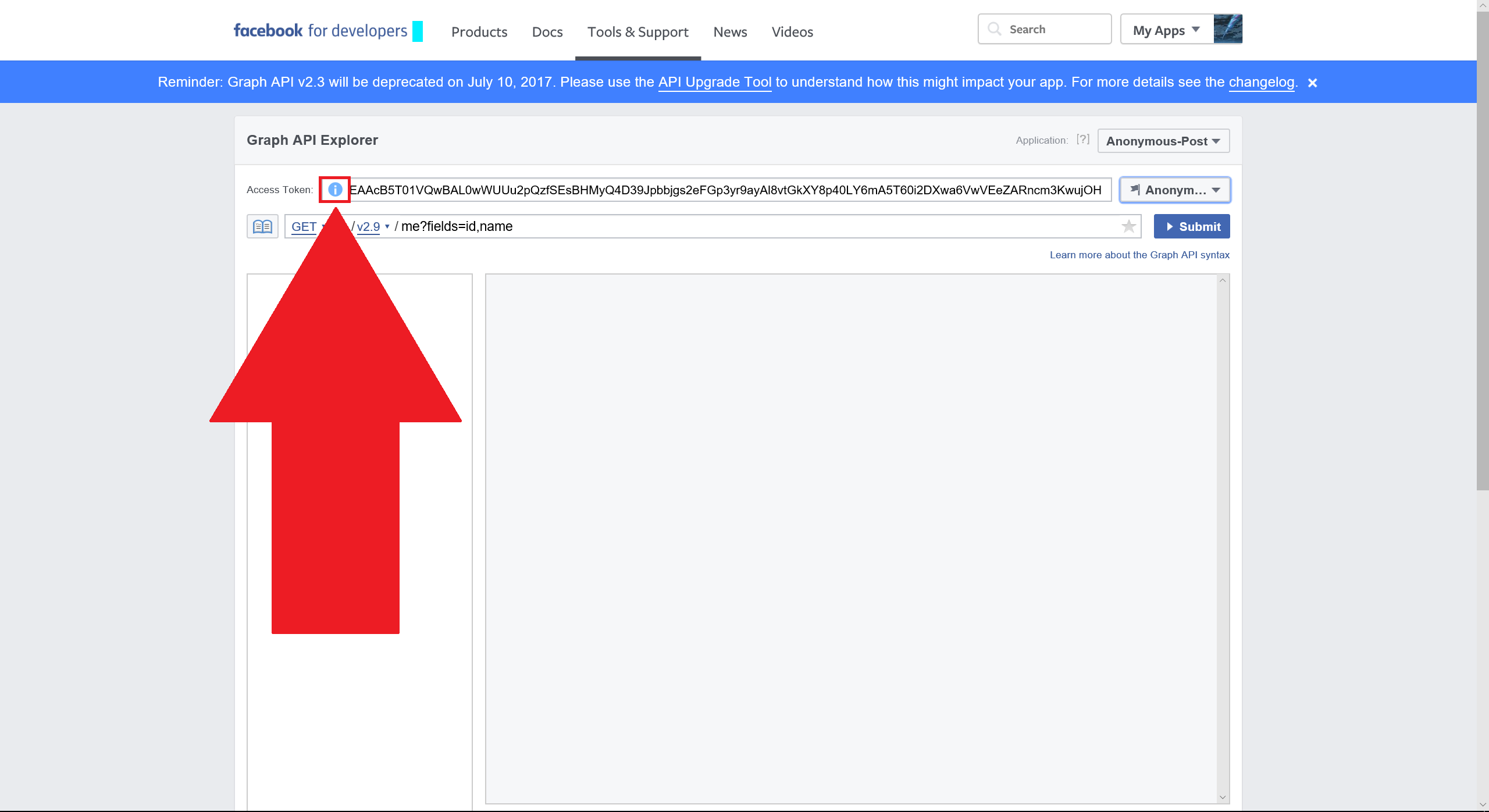The image size is (1489, 812).
Task: Click the access token info icon
Action: (335, 190)
